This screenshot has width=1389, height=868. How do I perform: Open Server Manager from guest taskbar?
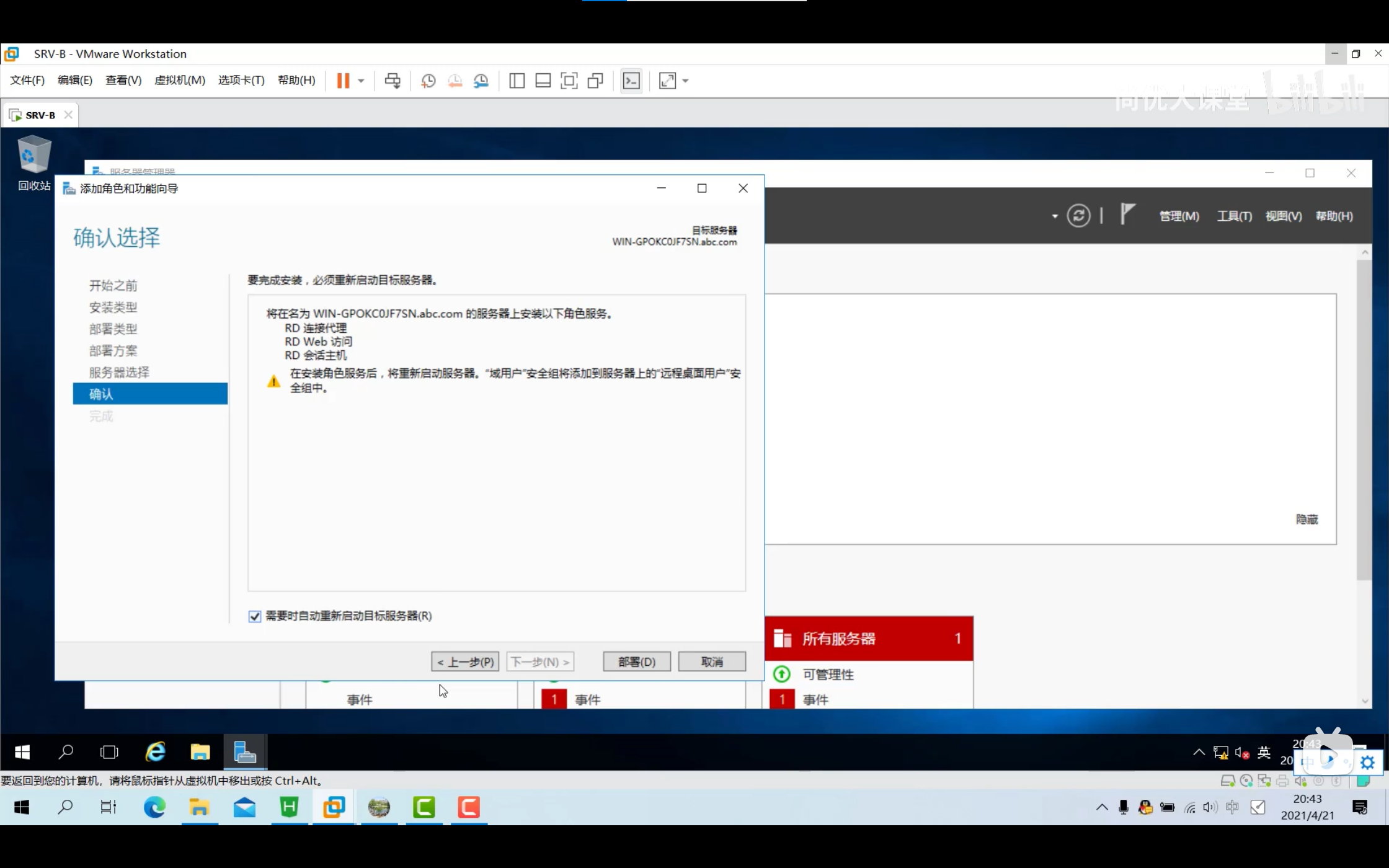[245, 752]
